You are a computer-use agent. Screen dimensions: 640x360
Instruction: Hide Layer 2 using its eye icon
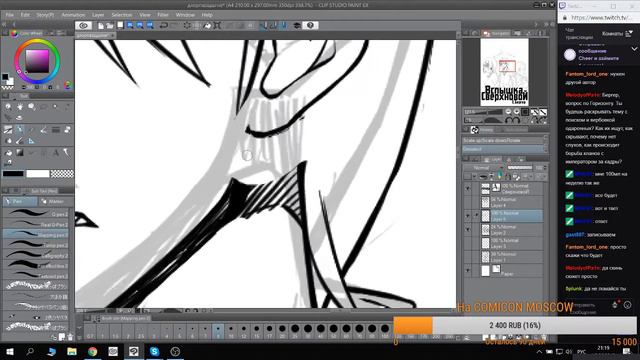468,230
